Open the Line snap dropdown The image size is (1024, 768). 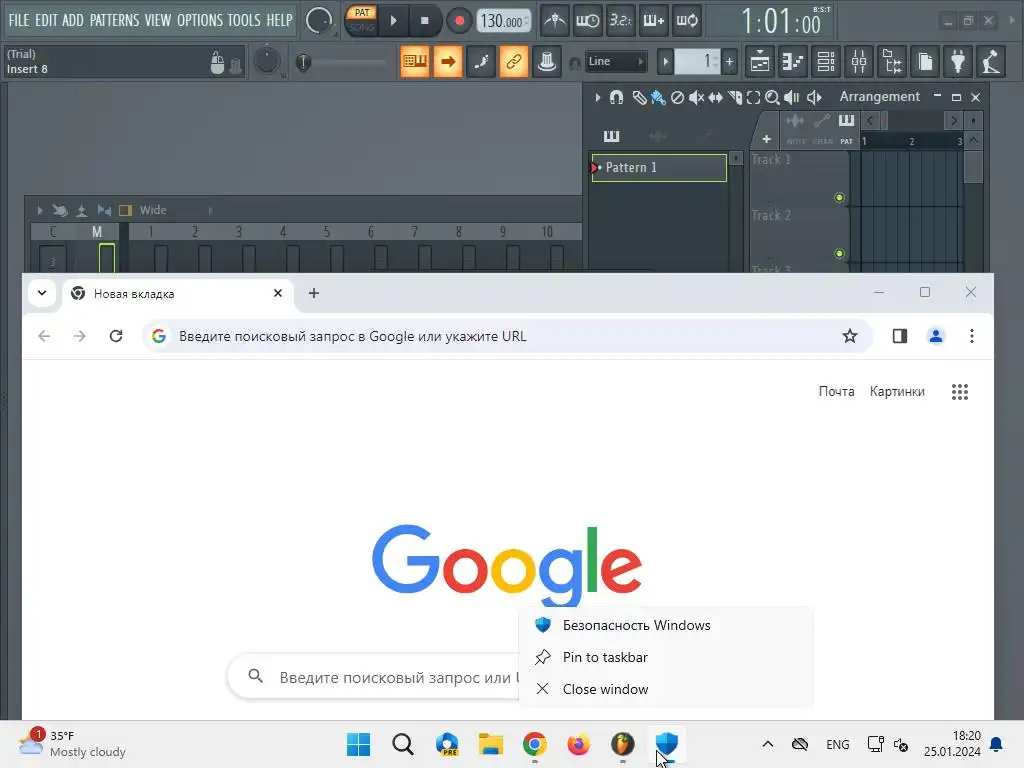click(x=615, y=61)
